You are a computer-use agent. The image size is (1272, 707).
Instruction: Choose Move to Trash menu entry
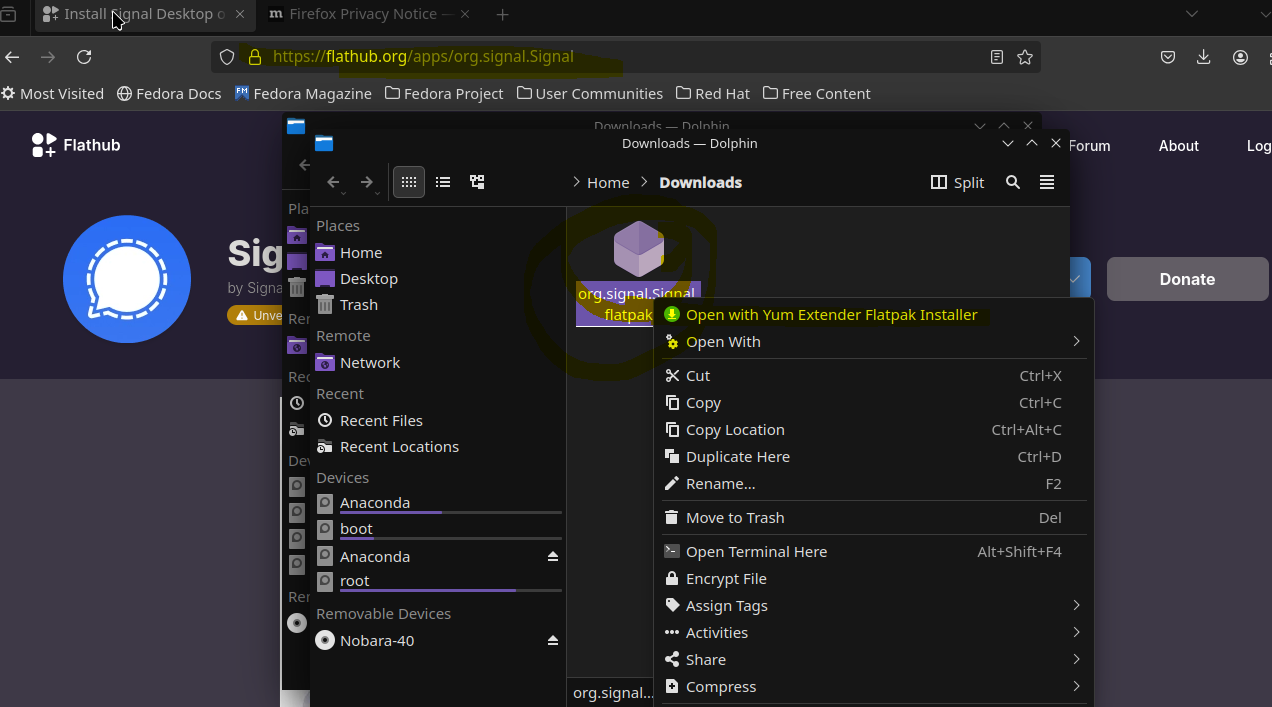[876, 517]
